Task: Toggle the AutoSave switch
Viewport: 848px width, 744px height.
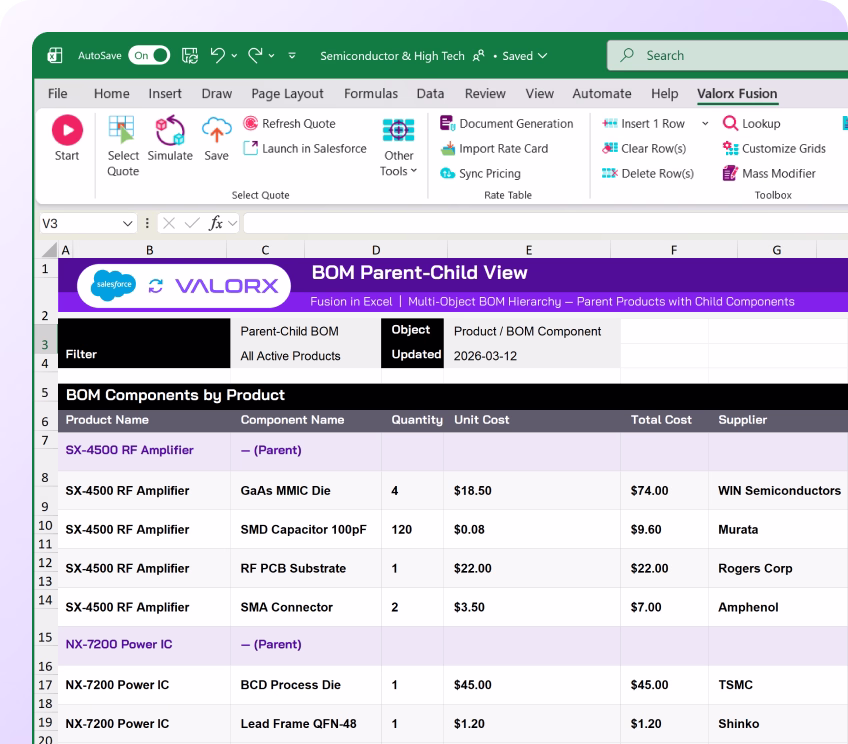Action: (149, 55)
